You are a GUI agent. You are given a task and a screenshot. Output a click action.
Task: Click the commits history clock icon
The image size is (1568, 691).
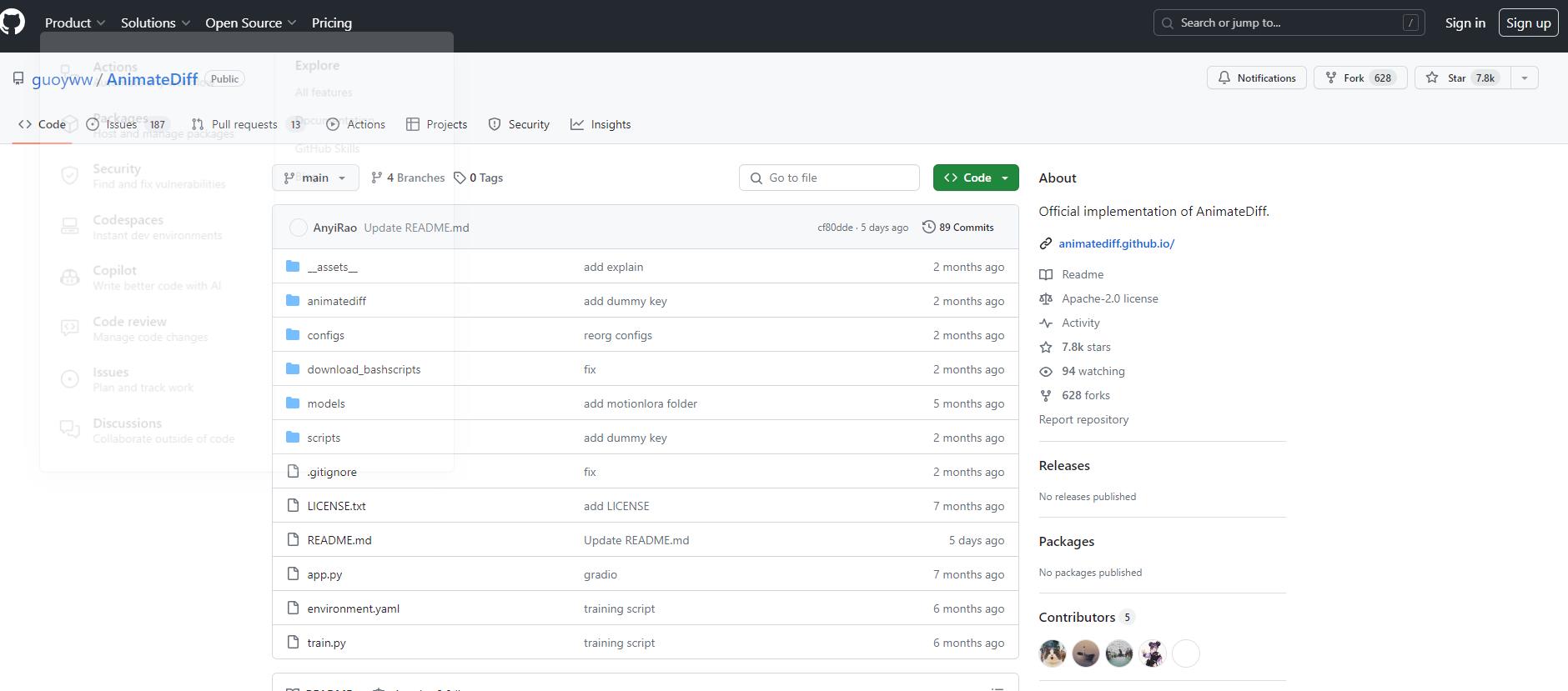928,227
